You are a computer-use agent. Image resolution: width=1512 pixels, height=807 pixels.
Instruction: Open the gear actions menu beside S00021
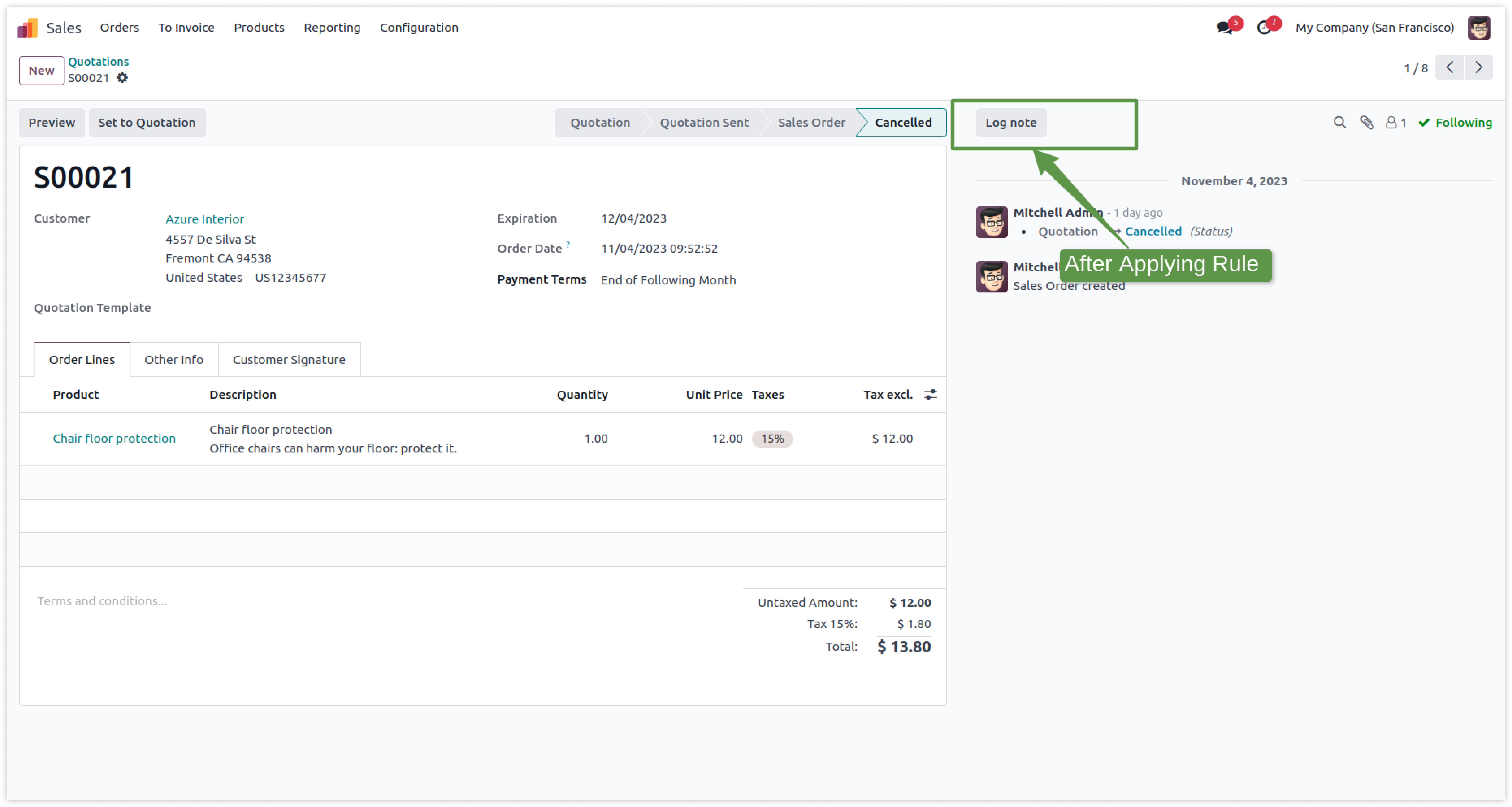pyautogui.click(x=122, y=78)
